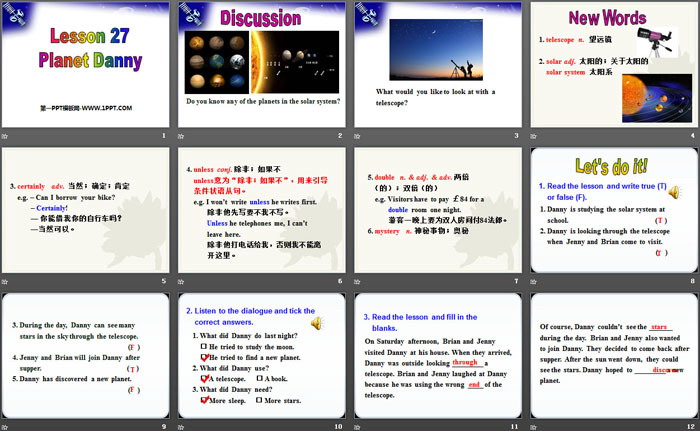Click slide number 2 label

(x=340, y=135)
